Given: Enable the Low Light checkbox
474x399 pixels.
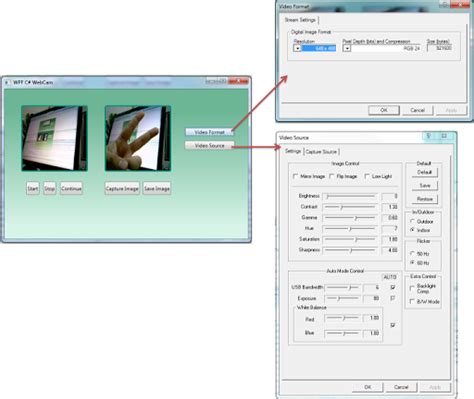Looking at the screenshot, I should 367,176.
